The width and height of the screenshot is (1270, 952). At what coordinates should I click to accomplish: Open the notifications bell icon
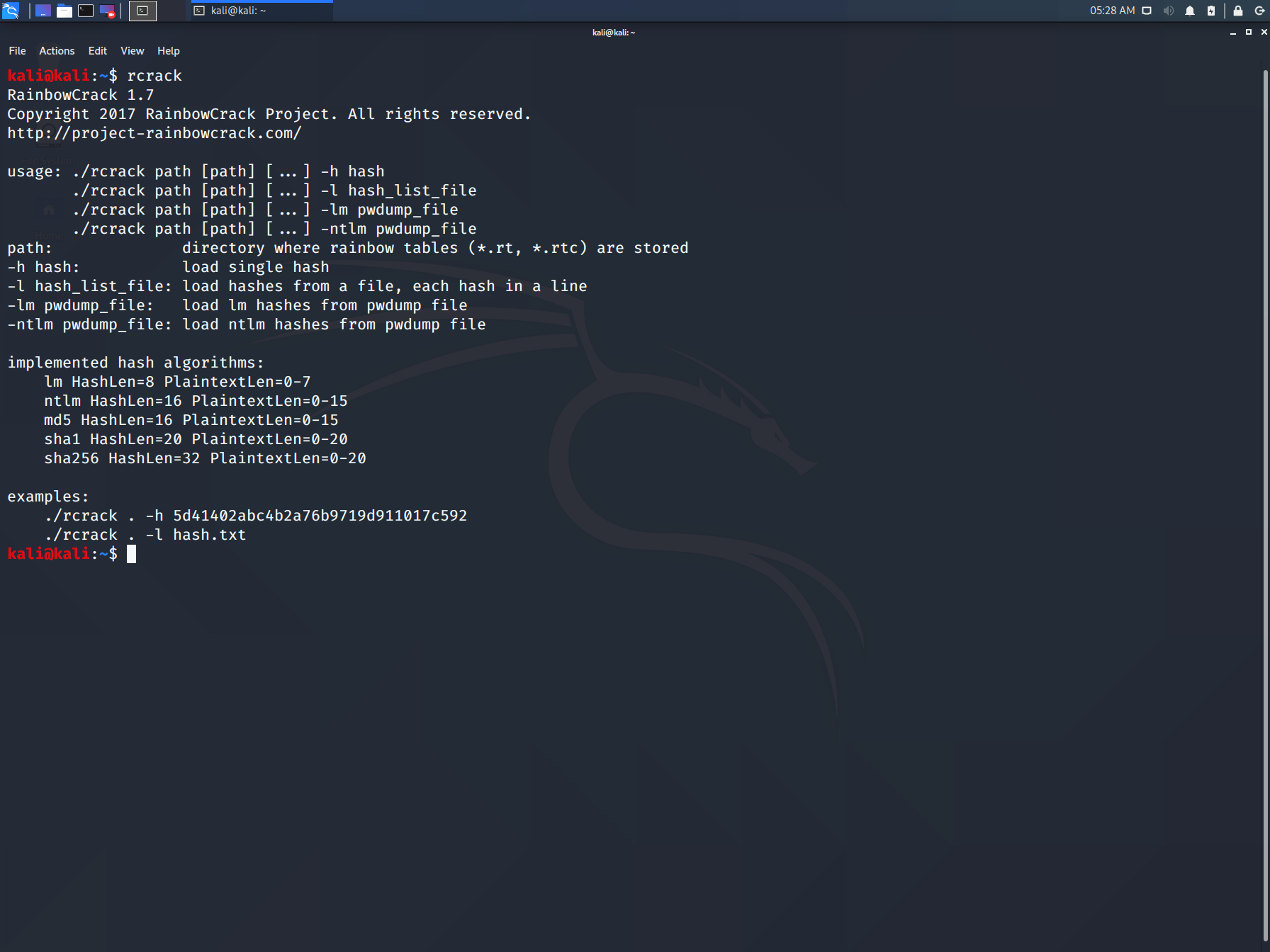click(x=1190, y=11)
